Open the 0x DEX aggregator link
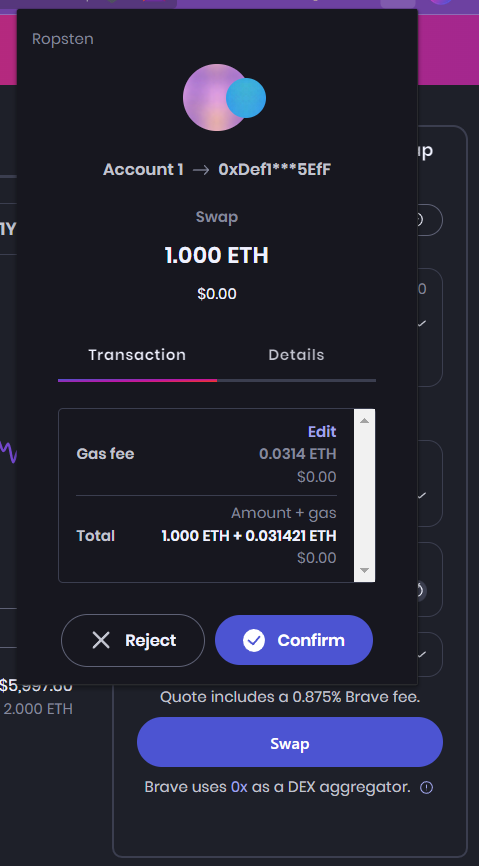Image resolution: width=479 pixels, height=866 pixels. tap(239, 787)
